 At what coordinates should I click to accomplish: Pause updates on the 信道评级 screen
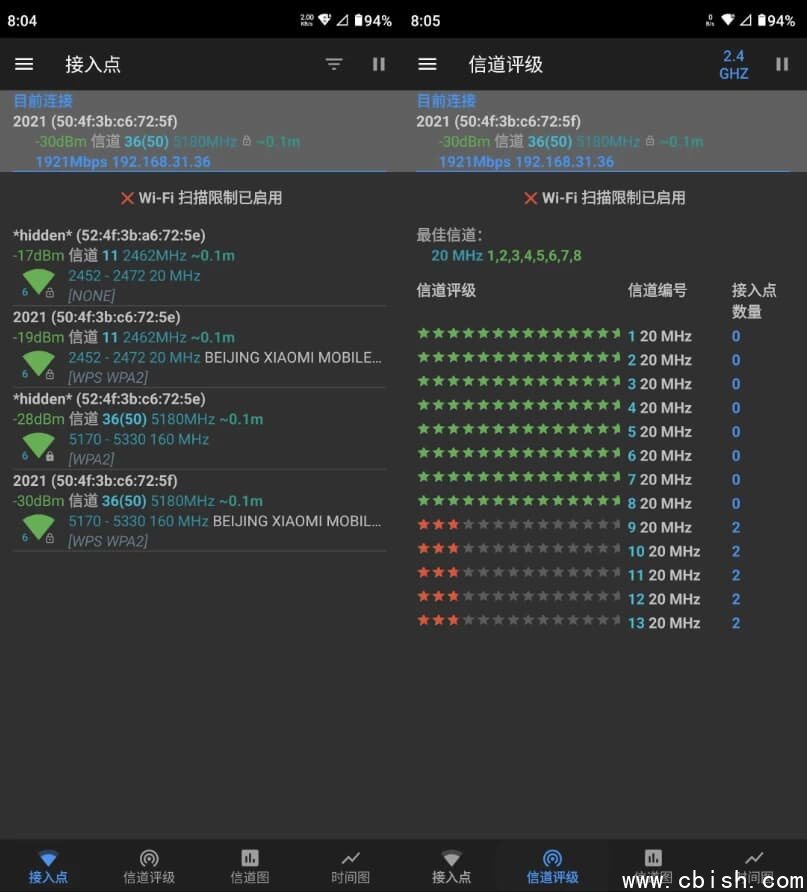click(783, 64)
